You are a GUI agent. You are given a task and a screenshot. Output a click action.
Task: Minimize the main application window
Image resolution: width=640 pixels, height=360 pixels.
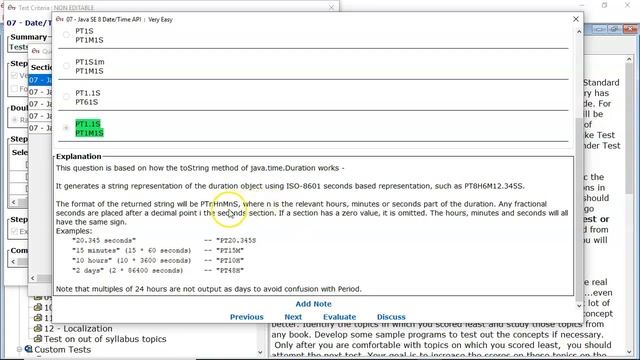point(582,5)
